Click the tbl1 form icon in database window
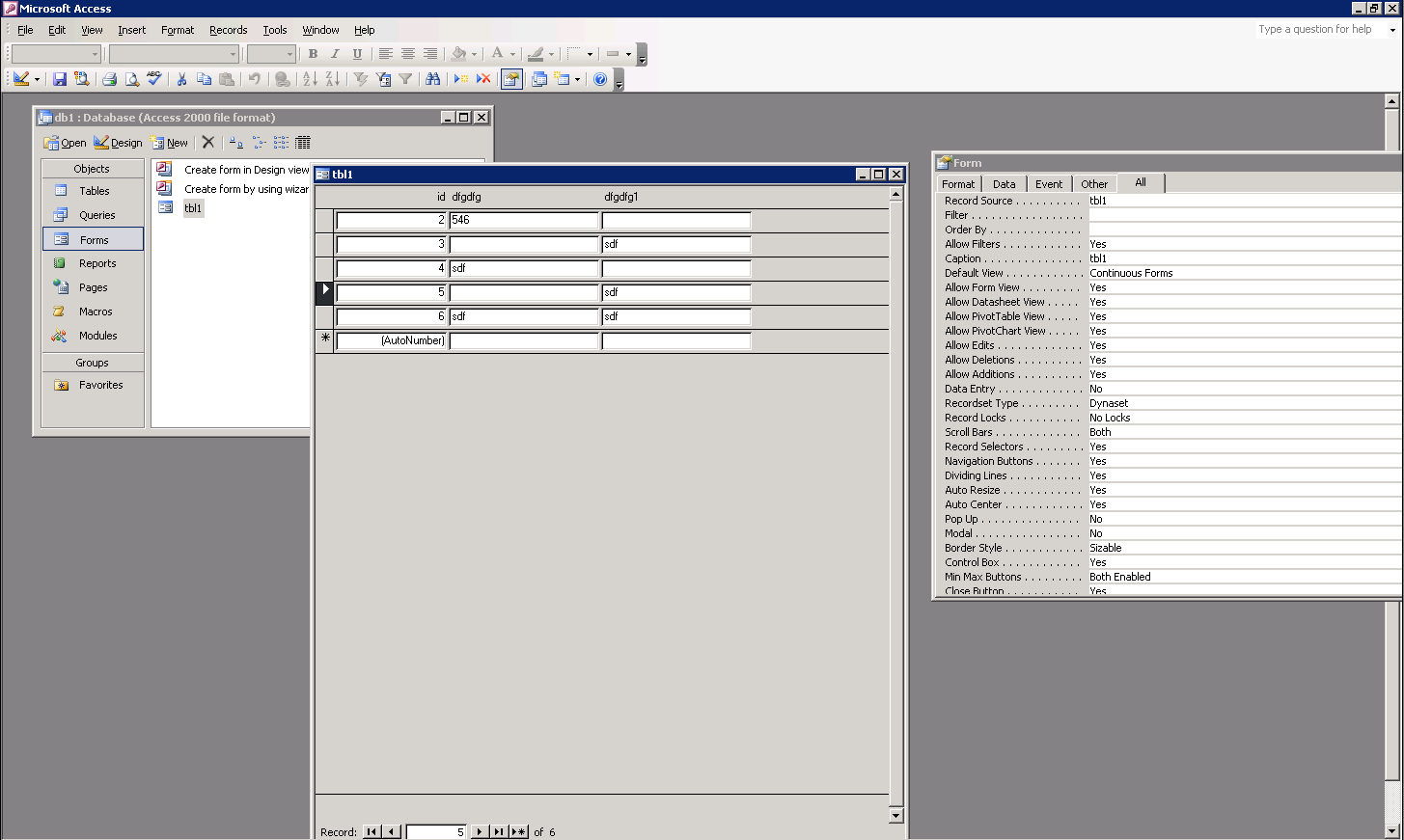The height and width of the screenshot is (840, 1404). [165, 207]
